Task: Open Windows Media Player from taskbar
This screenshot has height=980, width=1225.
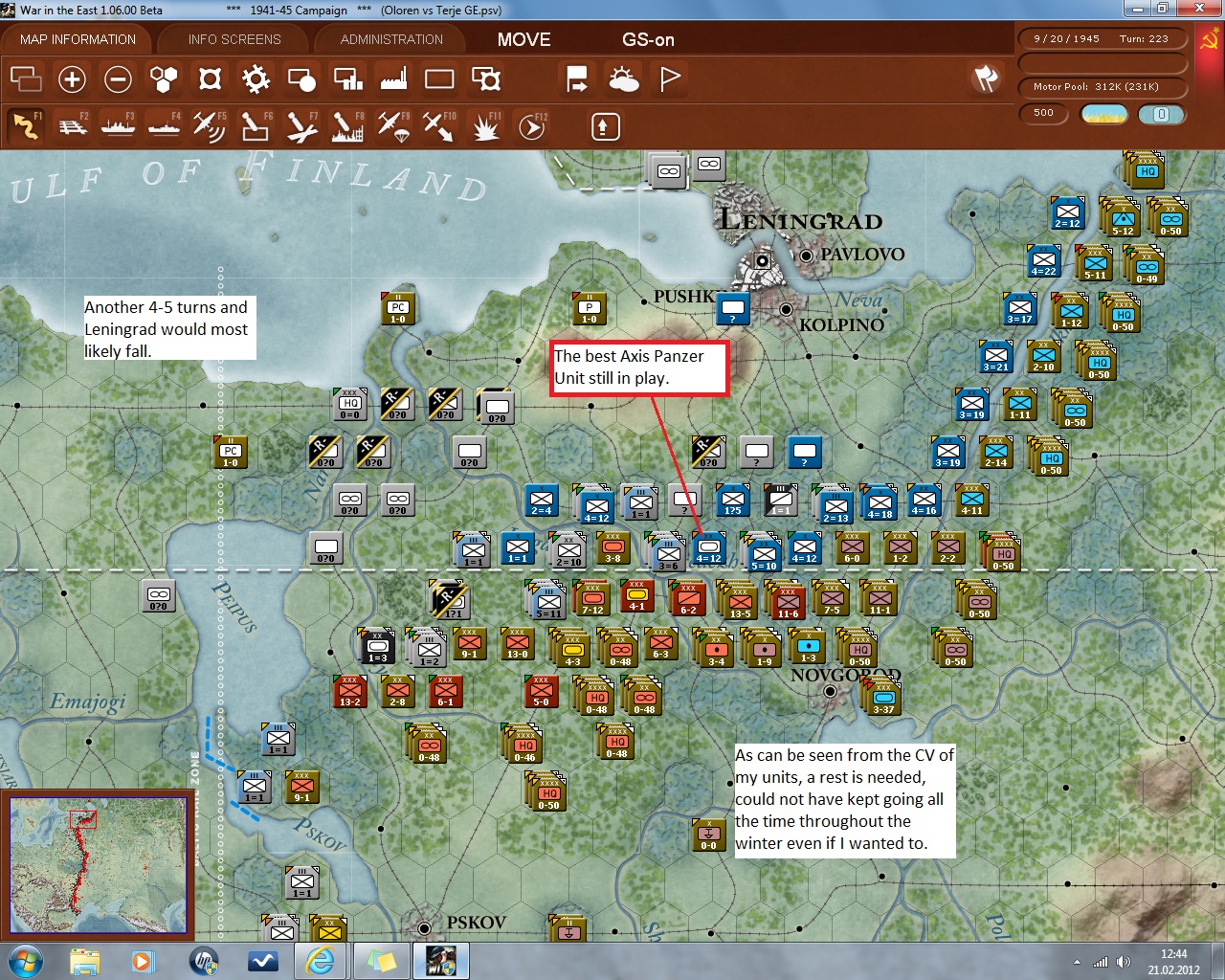Action: pyautogui.click(x=143, y=961)
